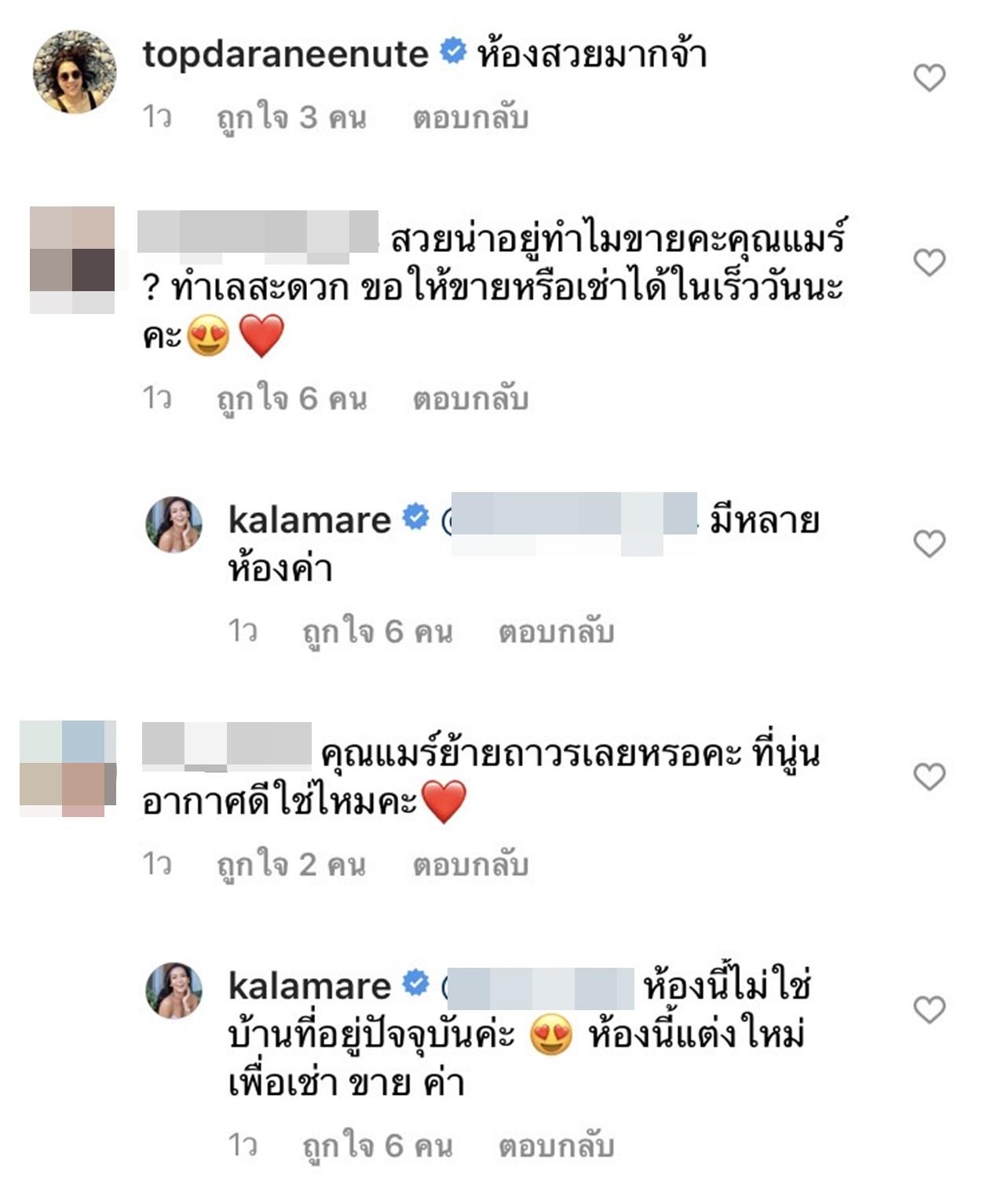
Task: Tap ตอบกลับ under 'อากาศดีใช่ไหมคะ' comment
Action: [471, 864]
